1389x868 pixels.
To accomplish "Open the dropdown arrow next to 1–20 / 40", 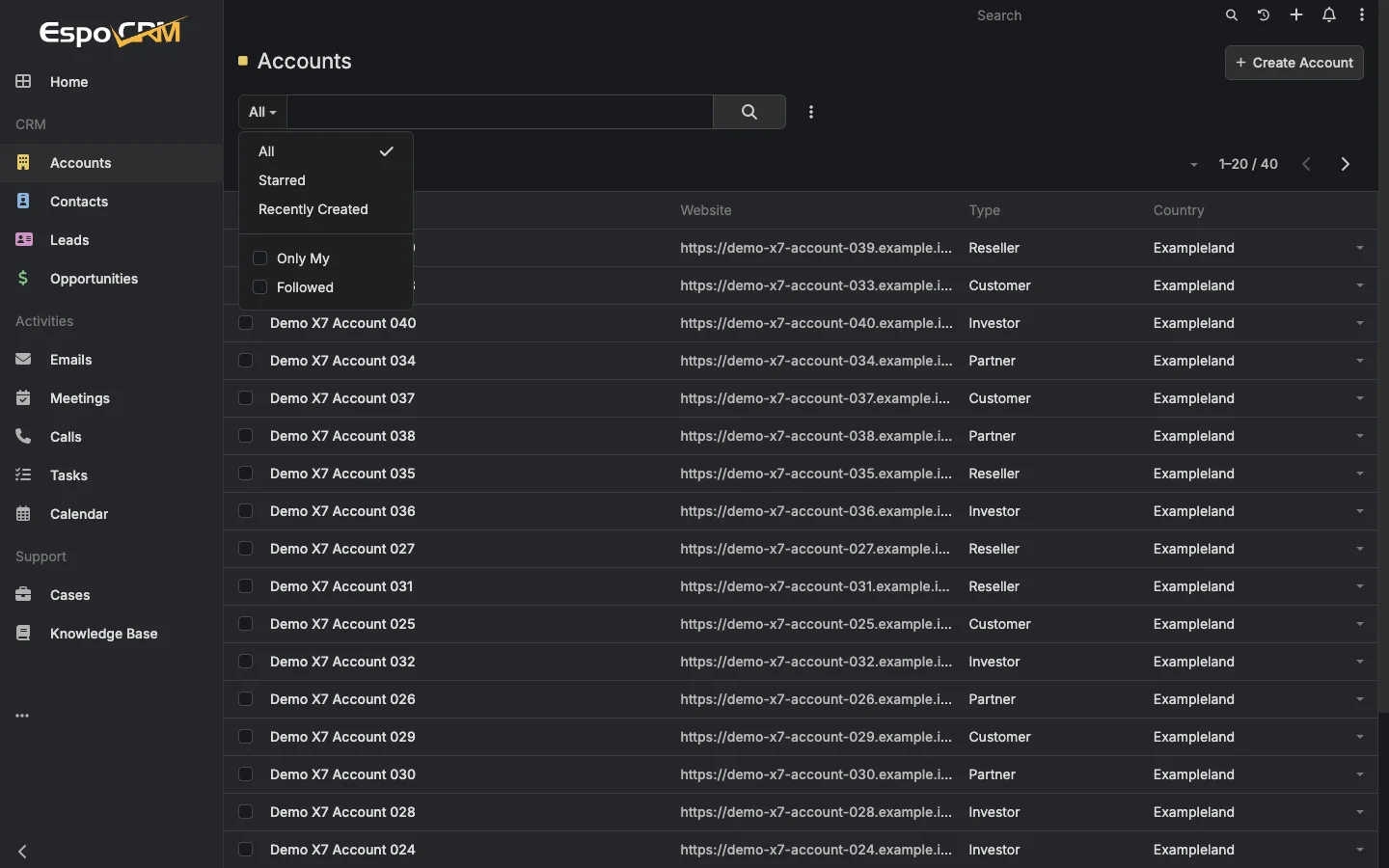I will 1194,165.
